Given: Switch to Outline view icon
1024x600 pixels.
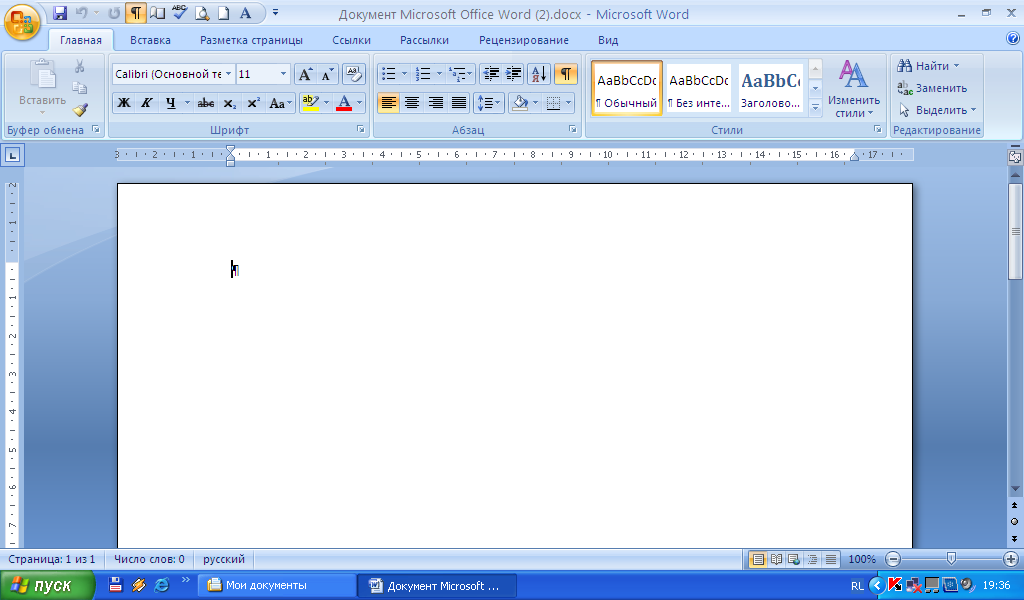Looking at the screenshot, I should pos(812,560).
